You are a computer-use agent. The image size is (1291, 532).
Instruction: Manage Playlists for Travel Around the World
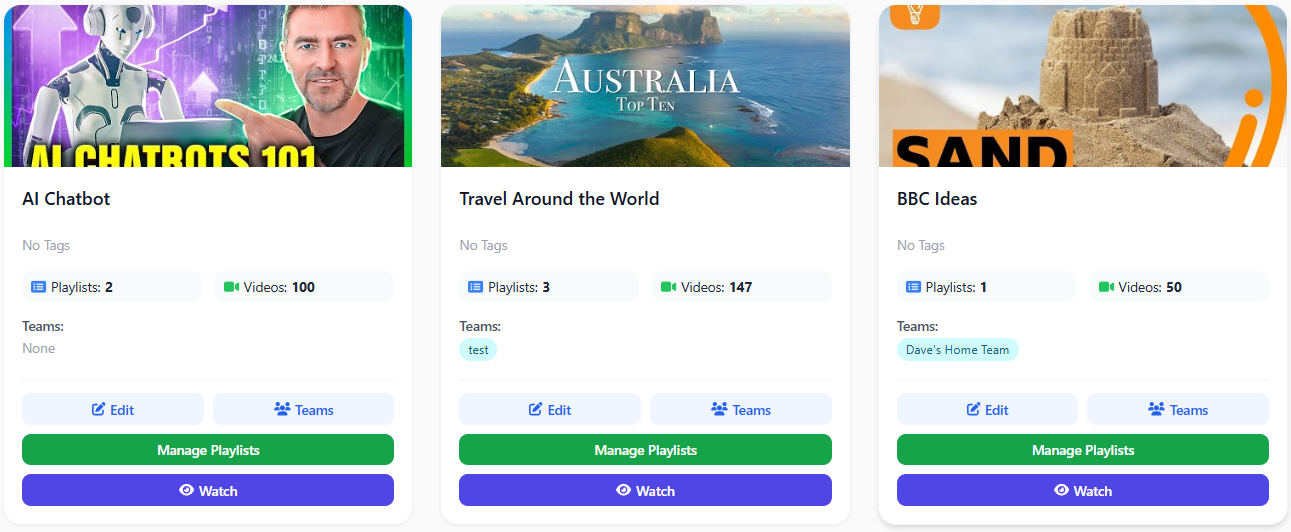645,450
